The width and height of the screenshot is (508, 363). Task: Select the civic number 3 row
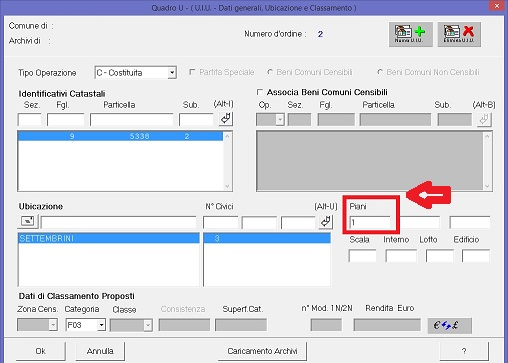tap(267, 238)
